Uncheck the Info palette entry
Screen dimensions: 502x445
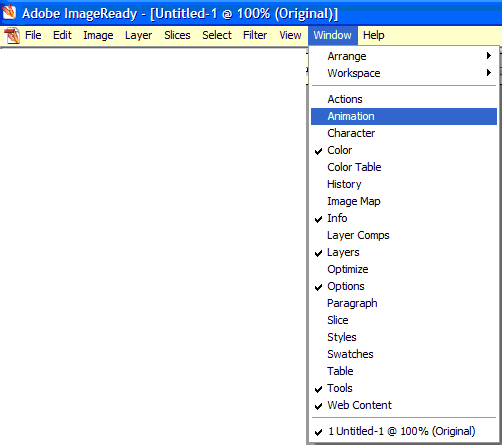click(404, 218)
